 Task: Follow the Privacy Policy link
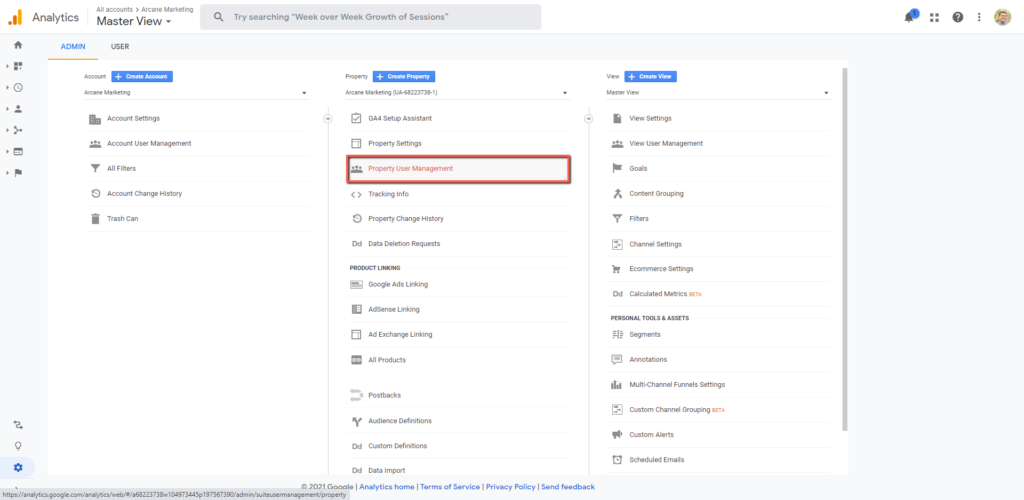(x=511, y=487)
